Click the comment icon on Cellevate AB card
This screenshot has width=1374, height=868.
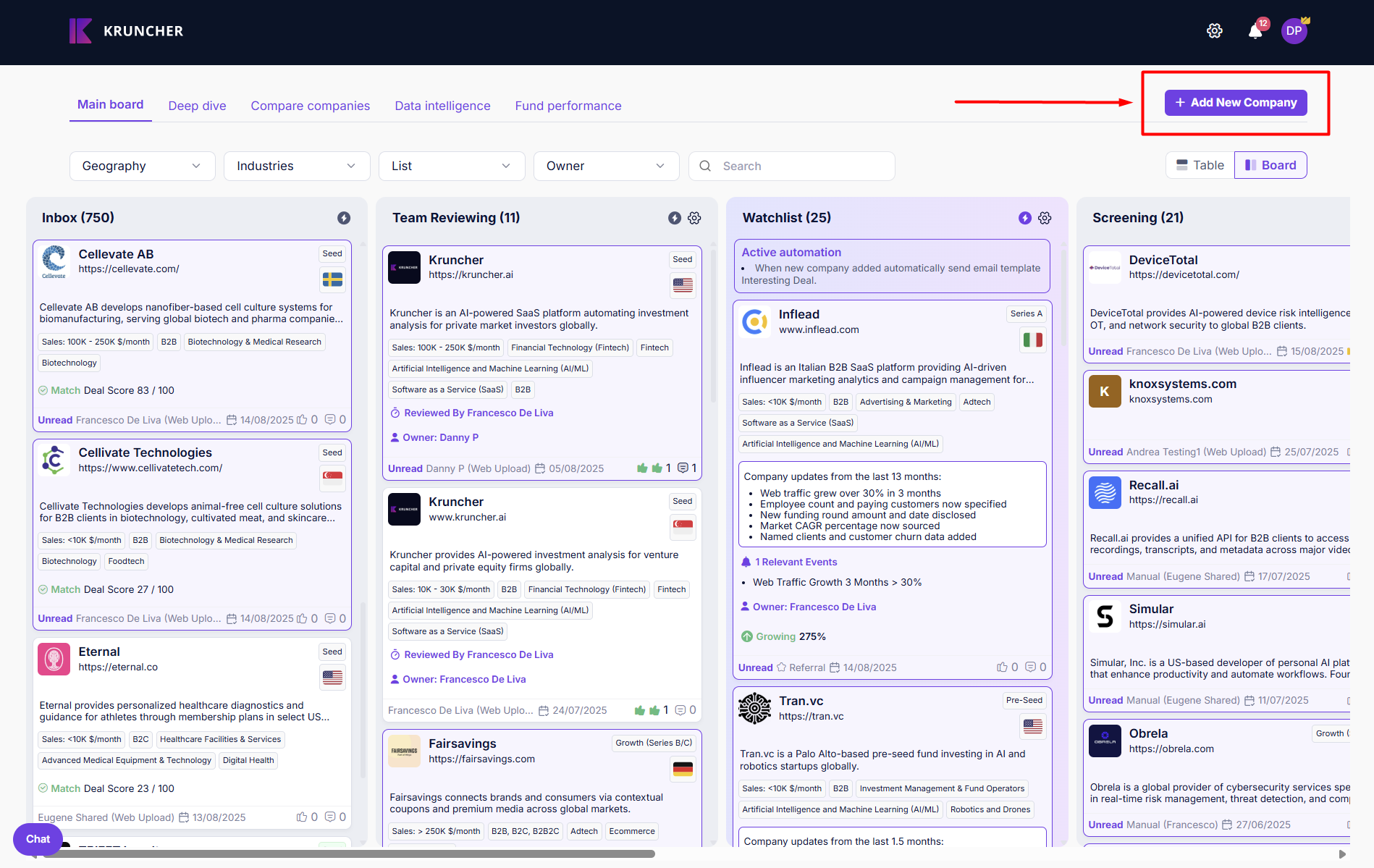tap(330, 420)
